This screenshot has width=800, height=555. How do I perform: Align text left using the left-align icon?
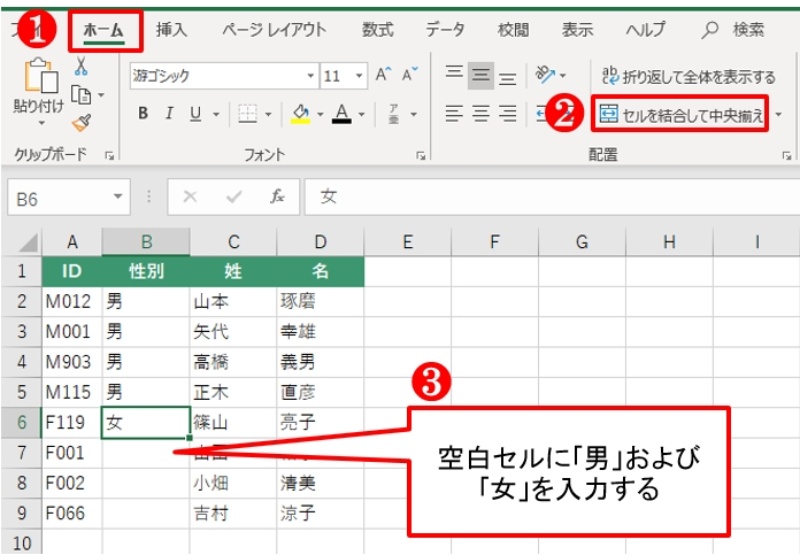(x=453, y=114)
